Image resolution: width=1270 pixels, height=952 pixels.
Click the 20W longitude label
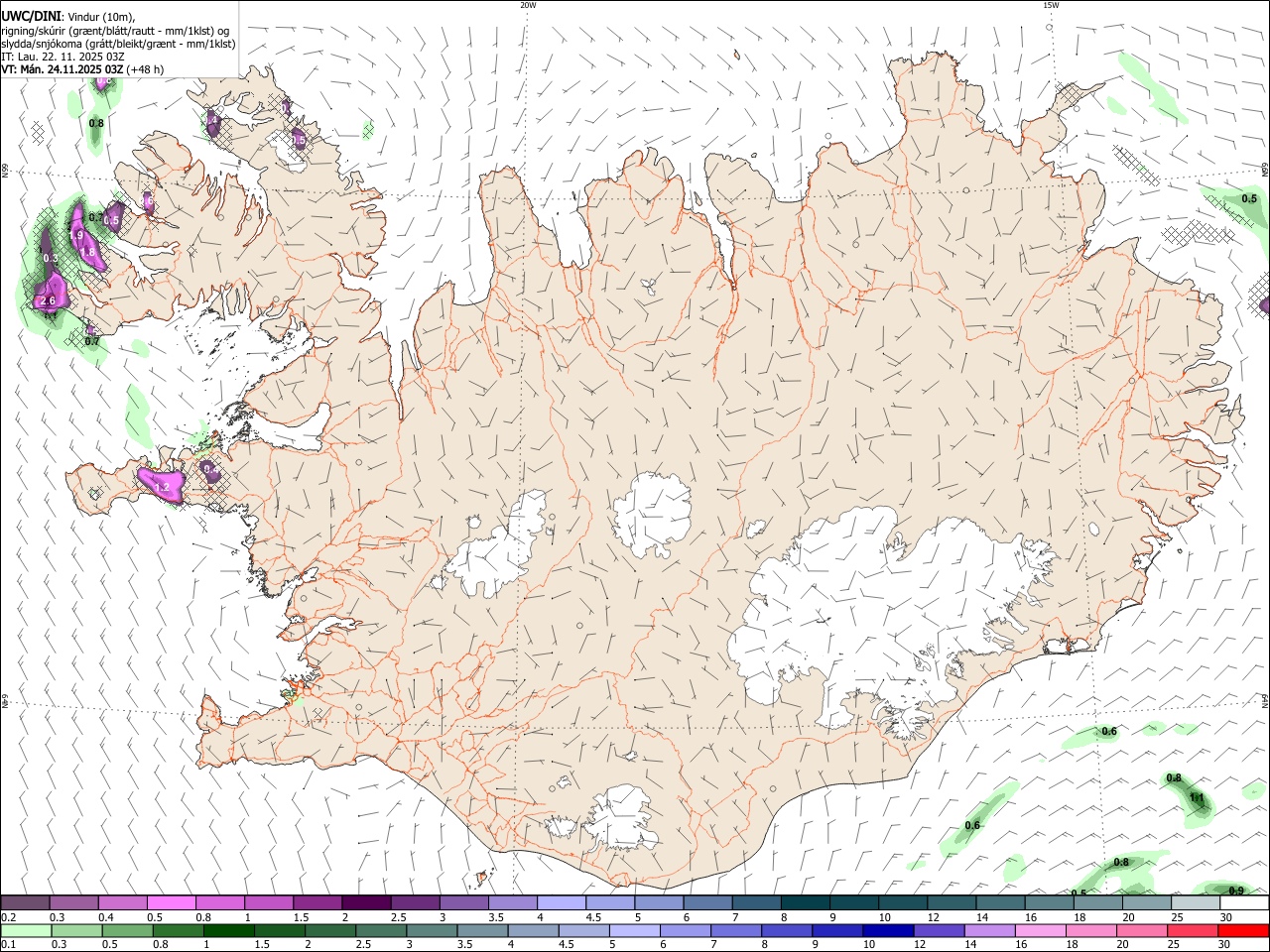pos(528,5)
